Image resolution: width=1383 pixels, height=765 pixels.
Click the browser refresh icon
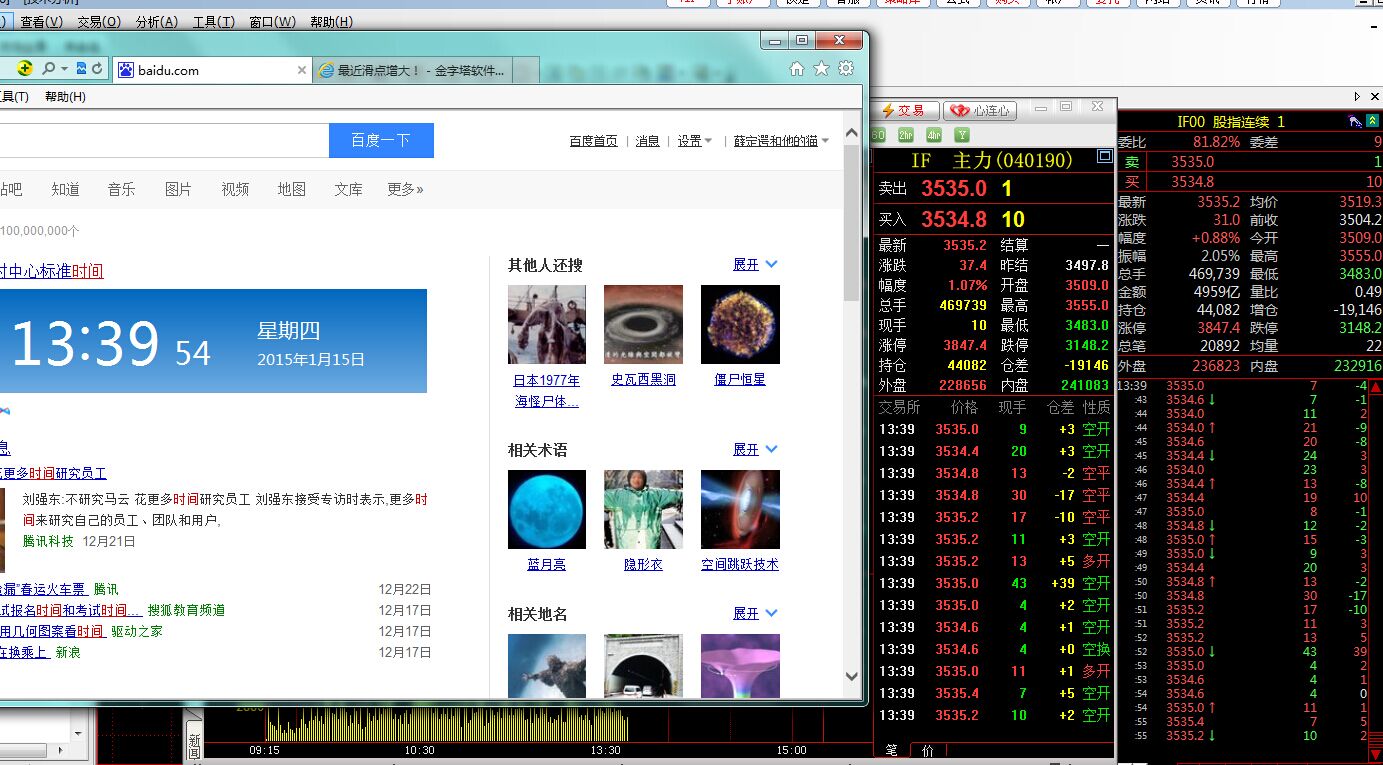coord(96,69)
